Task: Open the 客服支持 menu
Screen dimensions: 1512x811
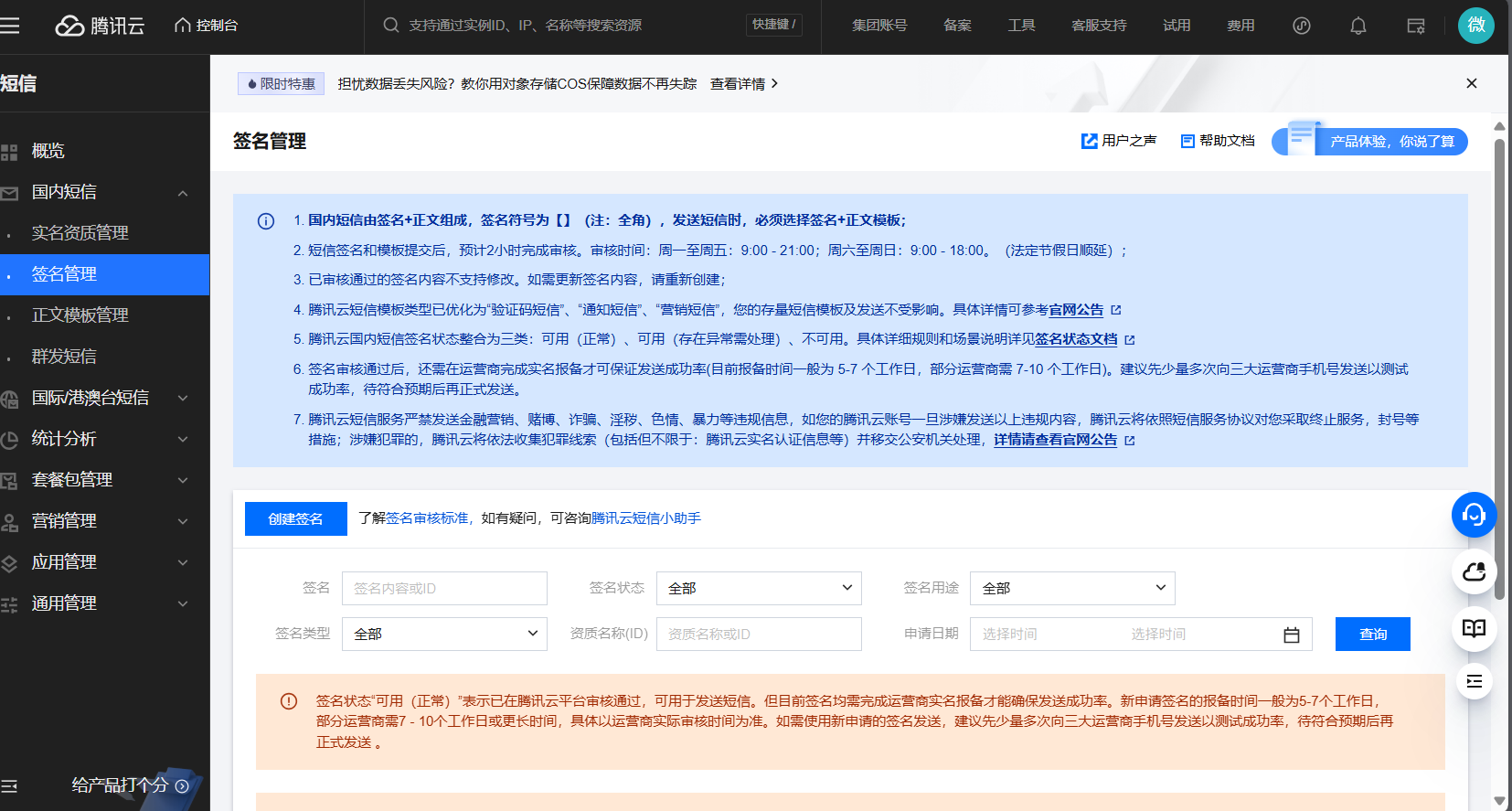Action: 1099,26
